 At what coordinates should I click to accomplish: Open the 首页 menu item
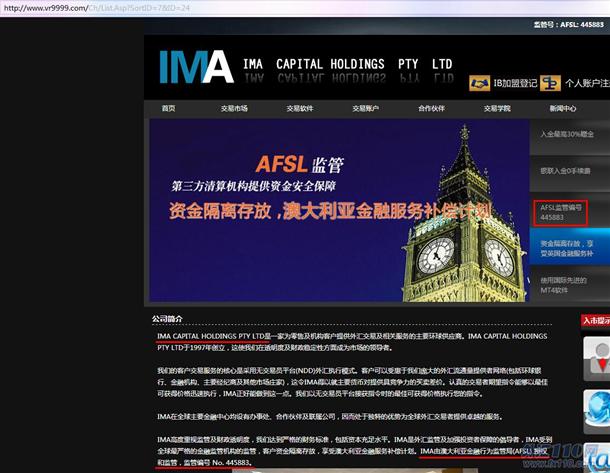[168, 109]
